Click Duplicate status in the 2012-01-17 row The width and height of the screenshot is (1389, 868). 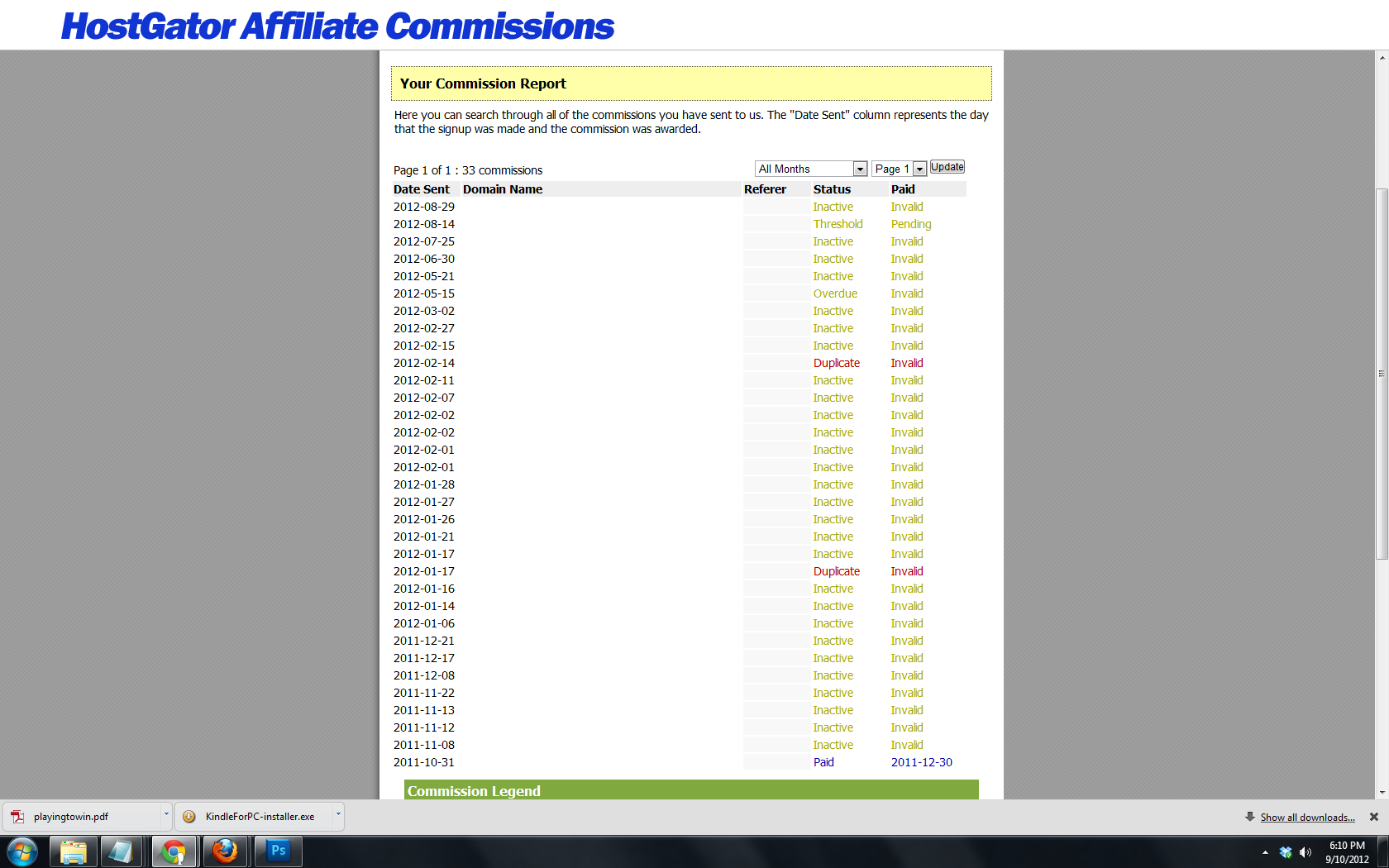coord(837,571)
